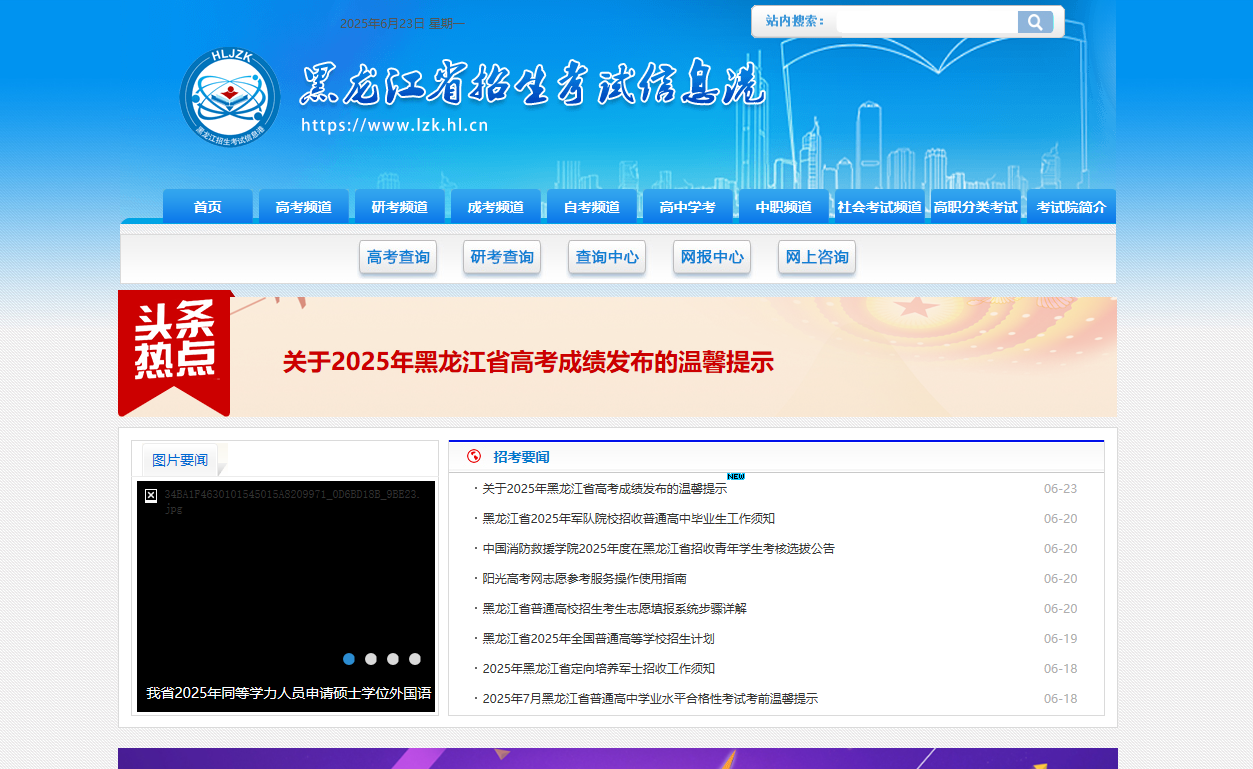Viewport: 1253px width, 769px height.
Task: Click the HLJZK circular site logo
Action: pyautogui.click(x=230, y=97)
